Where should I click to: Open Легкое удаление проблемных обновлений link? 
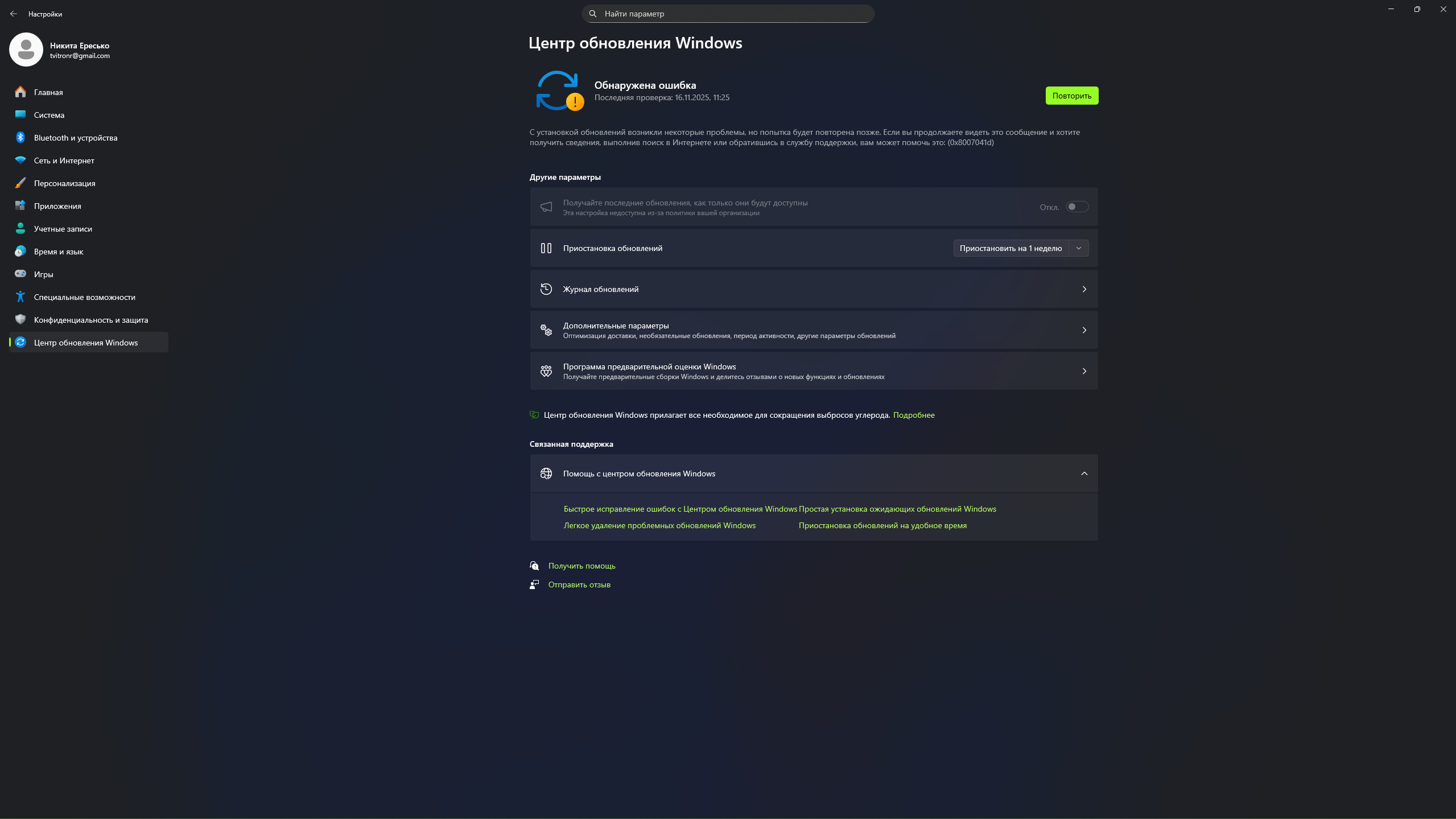point(659,525)
